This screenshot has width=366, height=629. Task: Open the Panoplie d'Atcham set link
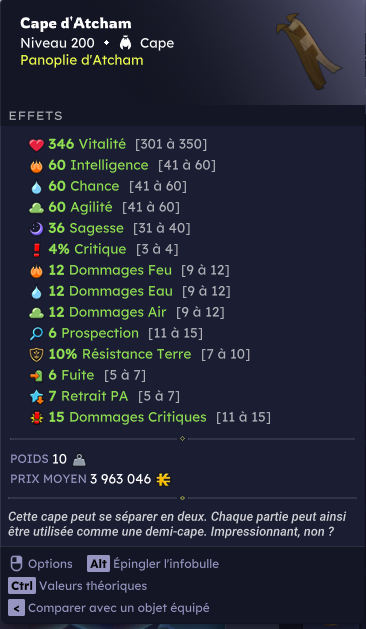pyautogui.click(x=82, y=60)
